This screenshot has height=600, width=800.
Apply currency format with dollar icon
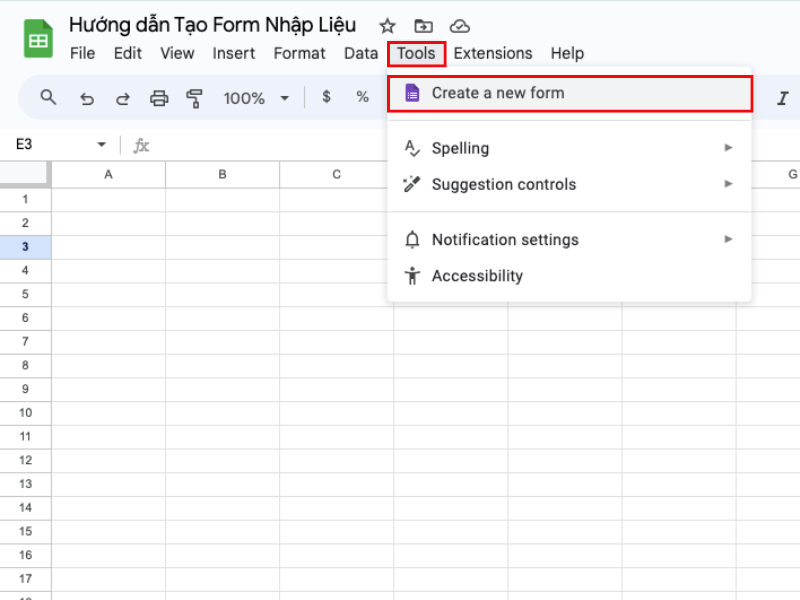pos(326,97)
